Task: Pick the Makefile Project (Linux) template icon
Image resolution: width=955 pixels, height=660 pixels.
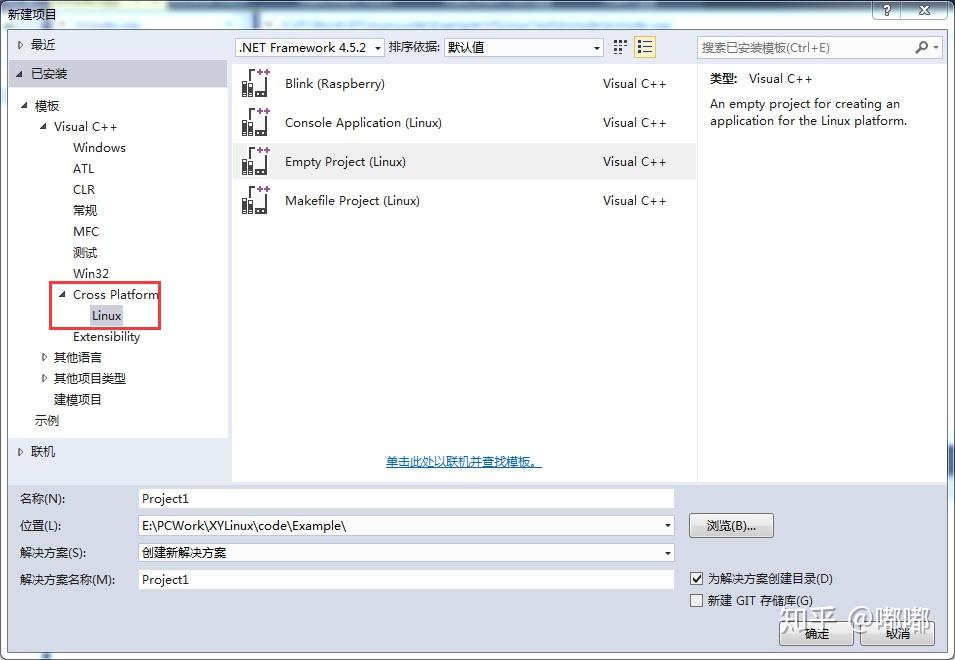Action: pos(255,200)
